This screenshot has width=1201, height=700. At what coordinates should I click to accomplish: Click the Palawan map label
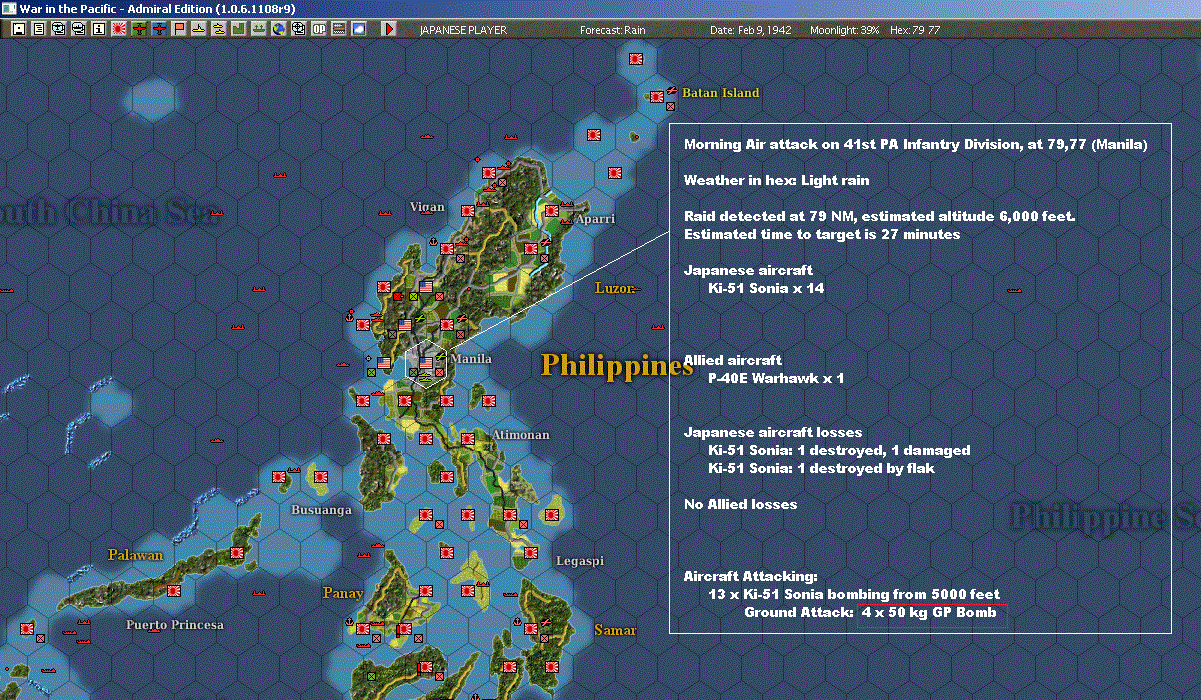[x=135, y=554]
